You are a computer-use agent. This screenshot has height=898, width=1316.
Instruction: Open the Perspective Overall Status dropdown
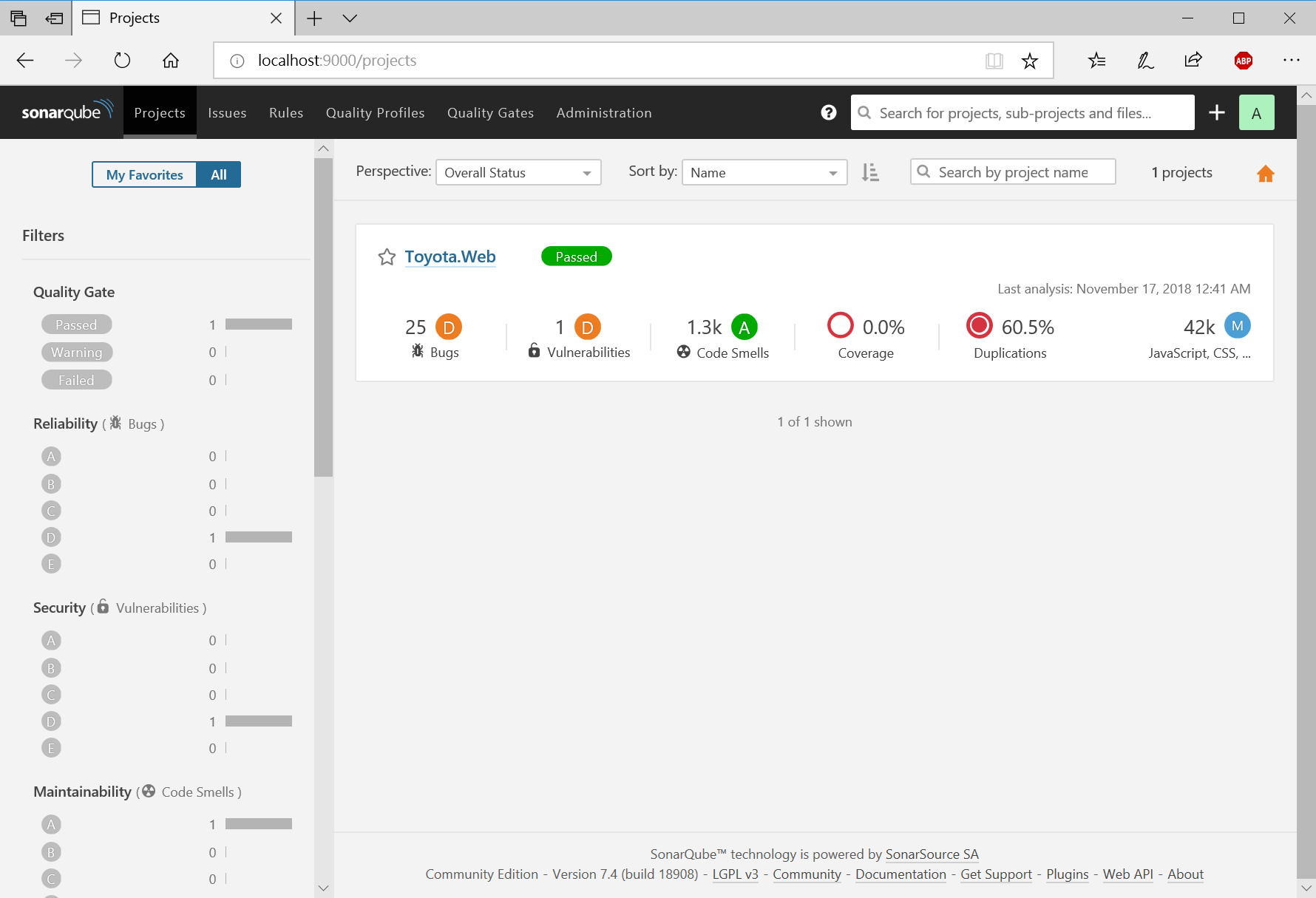click(518, 172)
